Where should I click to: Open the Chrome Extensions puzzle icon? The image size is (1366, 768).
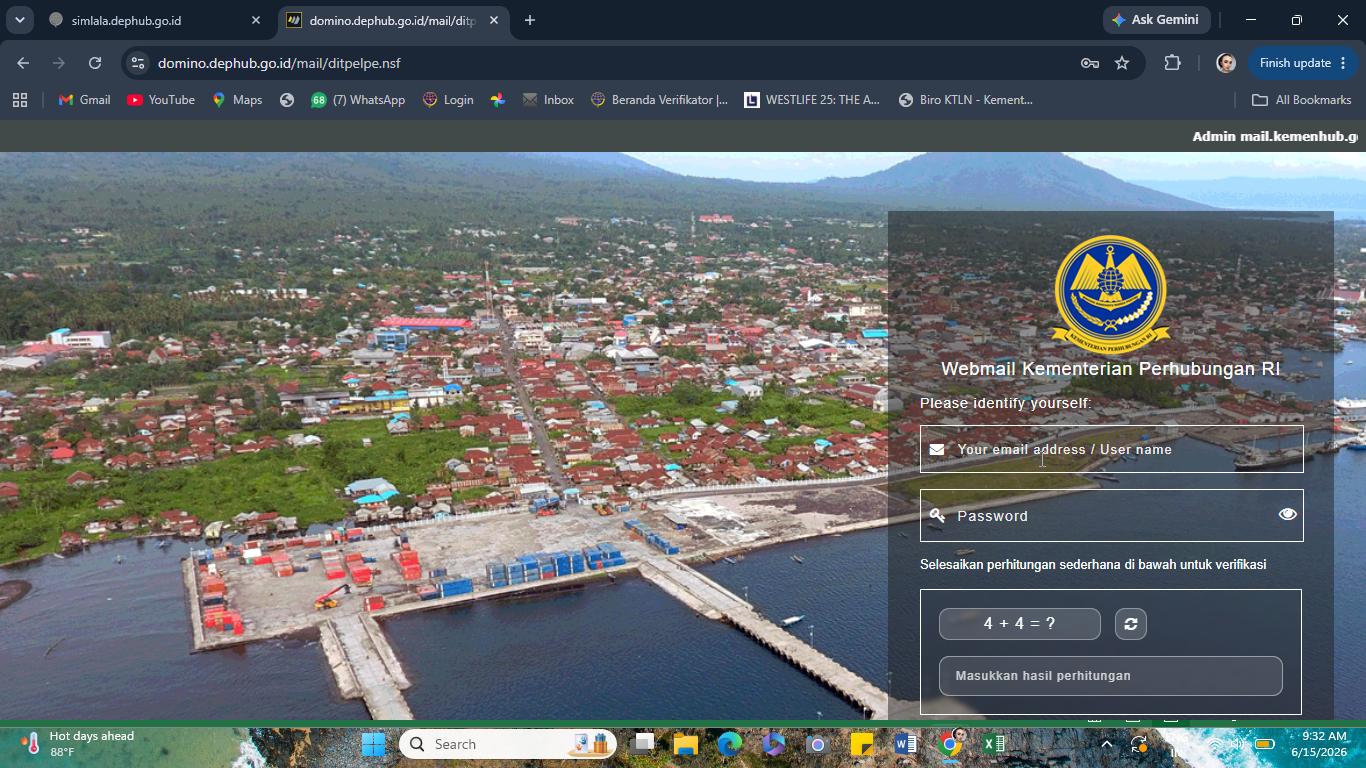(1172, 63)
